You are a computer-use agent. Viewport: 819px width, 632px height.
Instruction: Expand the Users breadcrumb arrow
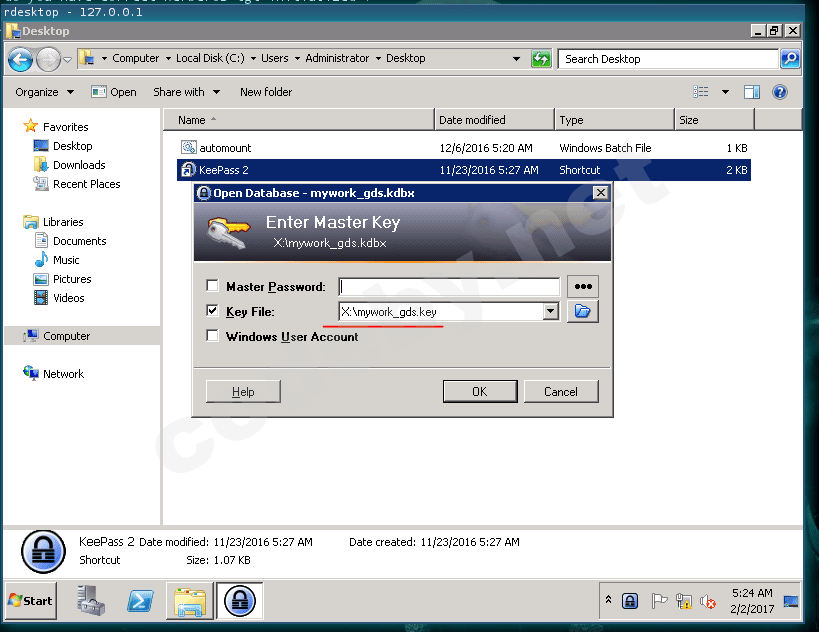click(297, 58)
